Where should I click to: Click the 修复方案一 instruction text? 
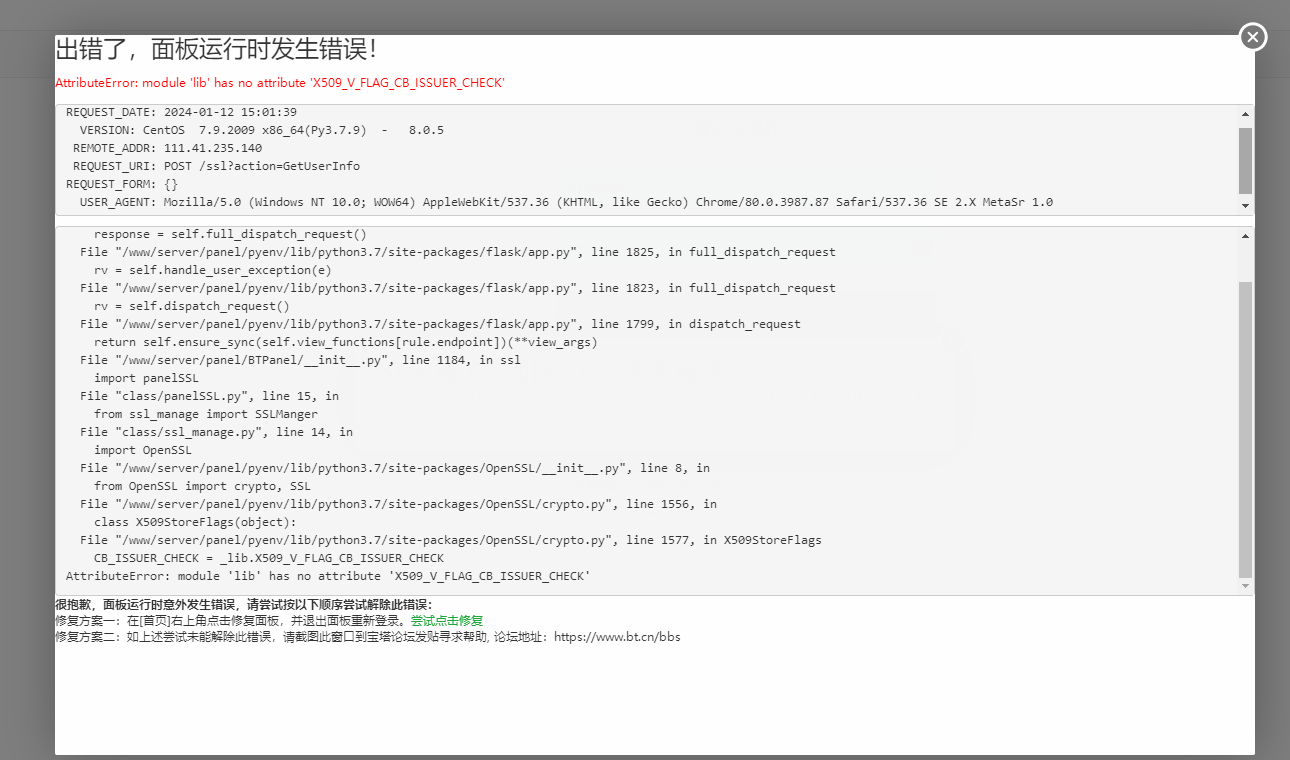233,621
